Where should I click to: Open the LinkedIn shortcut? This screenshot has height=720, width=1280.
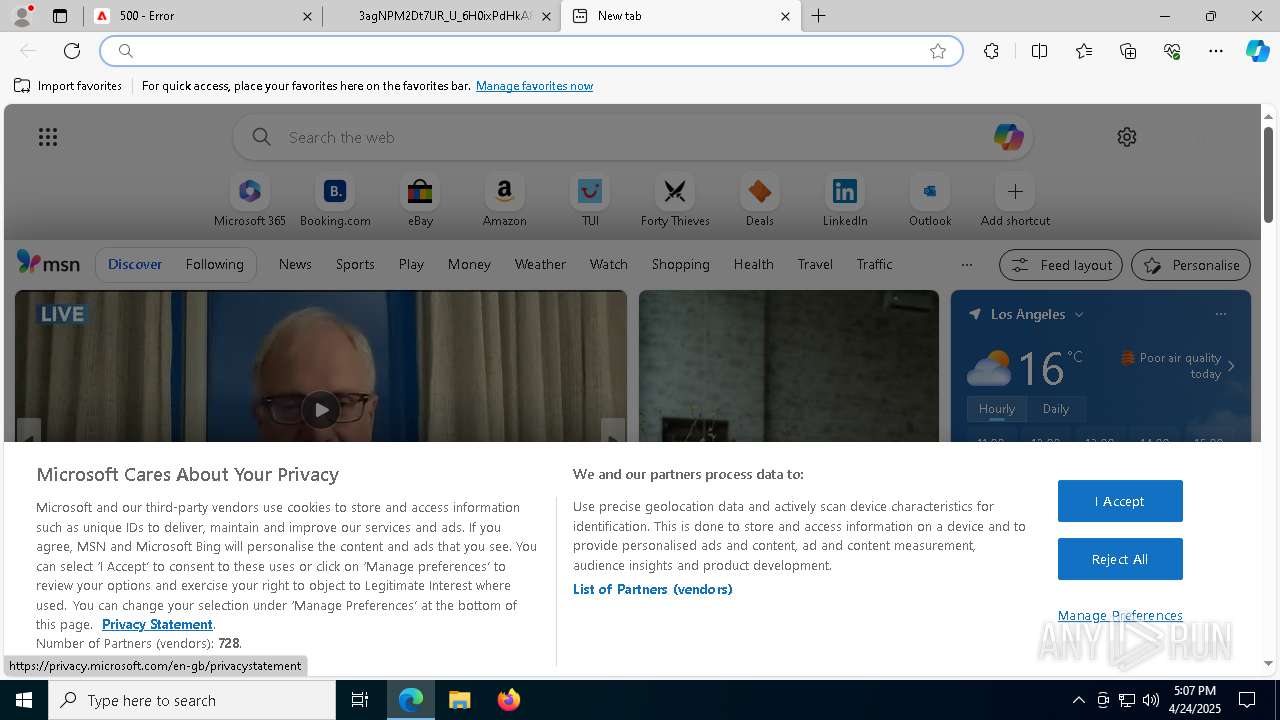[x=845, y=201]
